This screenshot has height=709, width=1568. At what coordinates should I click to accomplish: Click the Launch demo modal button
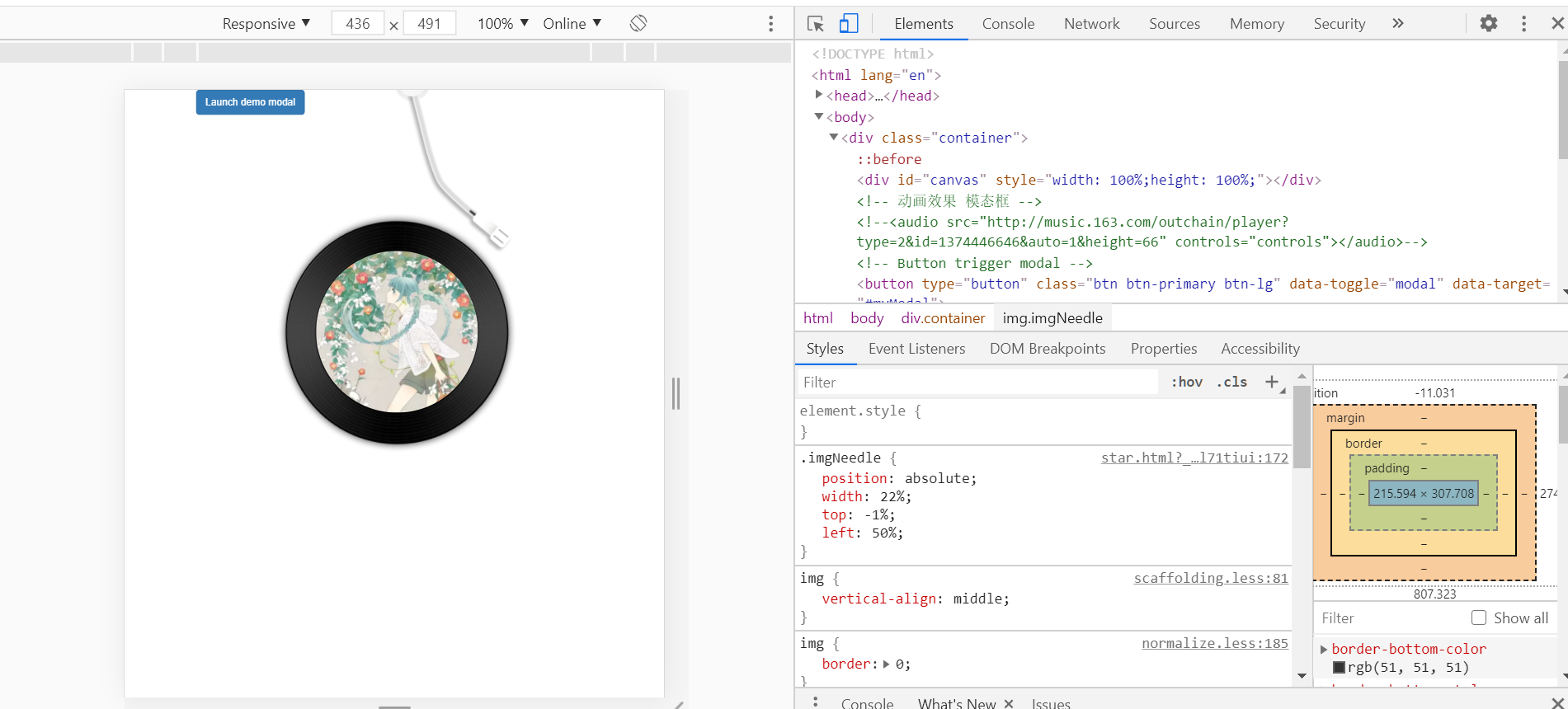(250, 102)
